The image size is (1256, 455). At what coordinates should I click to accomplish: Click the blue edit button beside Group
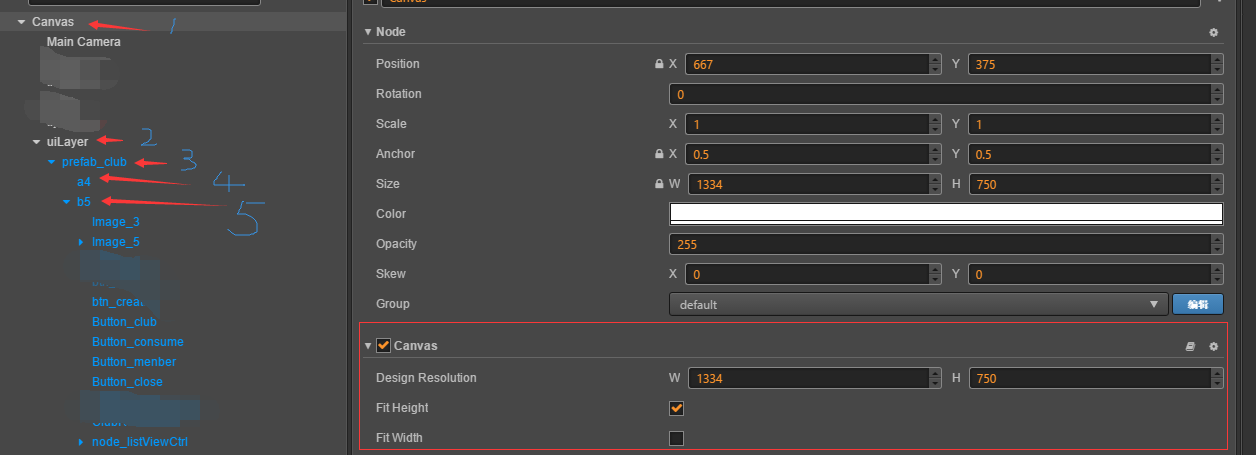(x=1197, y=304)
